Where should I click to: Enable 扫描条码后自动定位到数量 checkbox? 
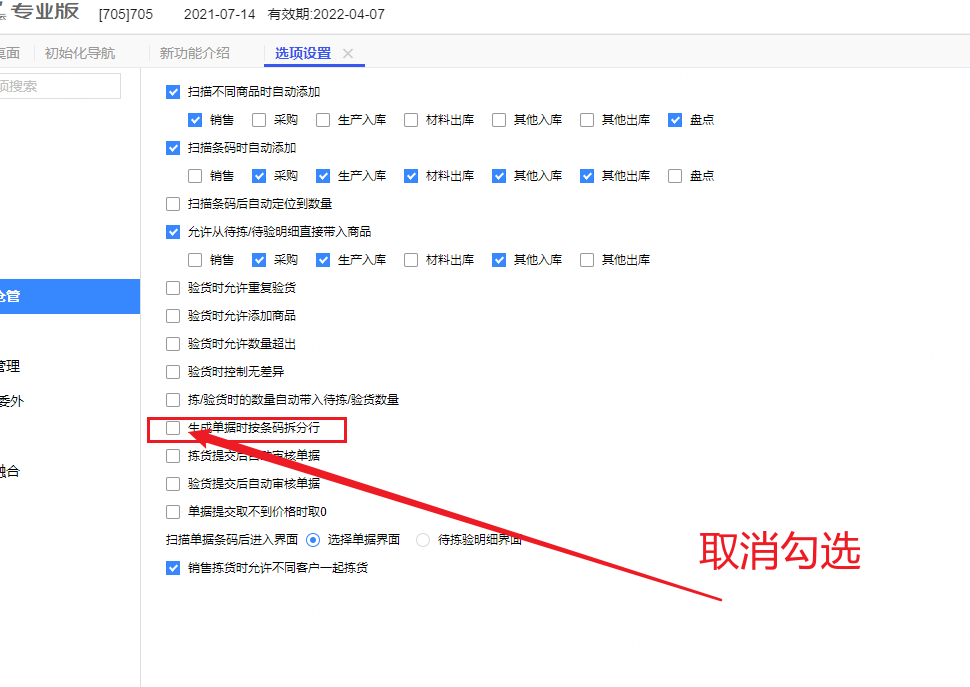pos(173,204)
